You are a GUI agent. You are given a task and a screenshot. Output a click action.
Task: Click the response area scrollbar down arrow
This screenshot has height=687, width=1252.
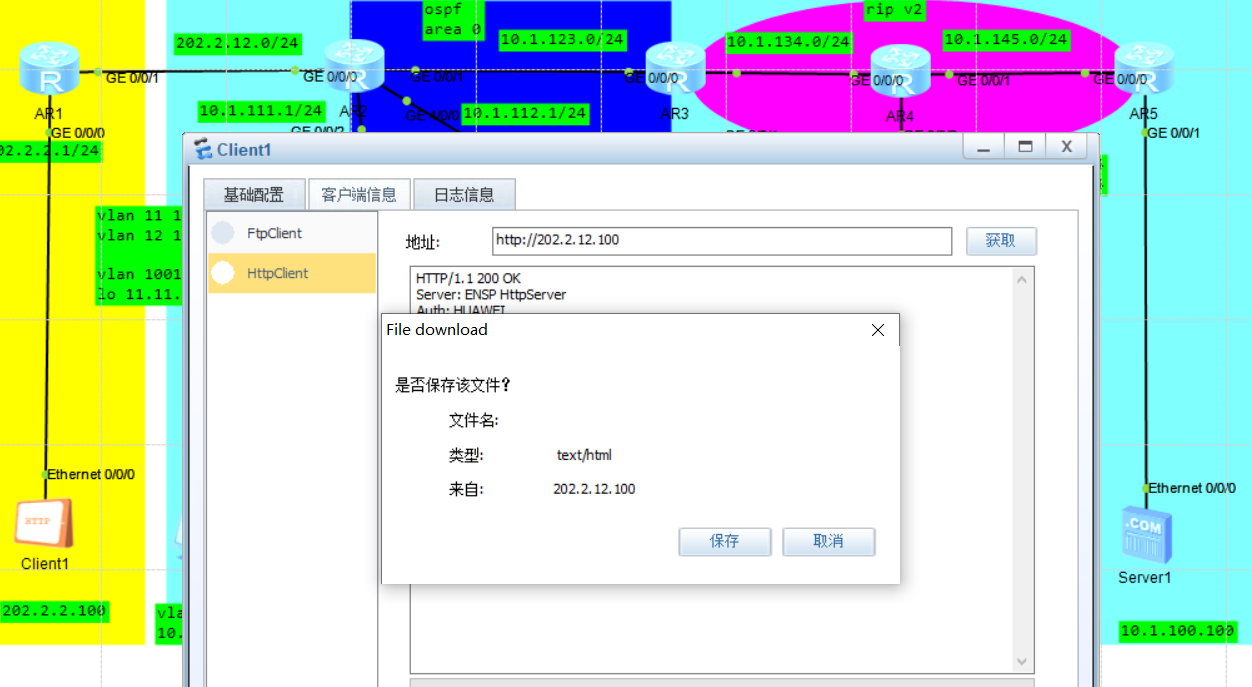(x=1022, y=660)
